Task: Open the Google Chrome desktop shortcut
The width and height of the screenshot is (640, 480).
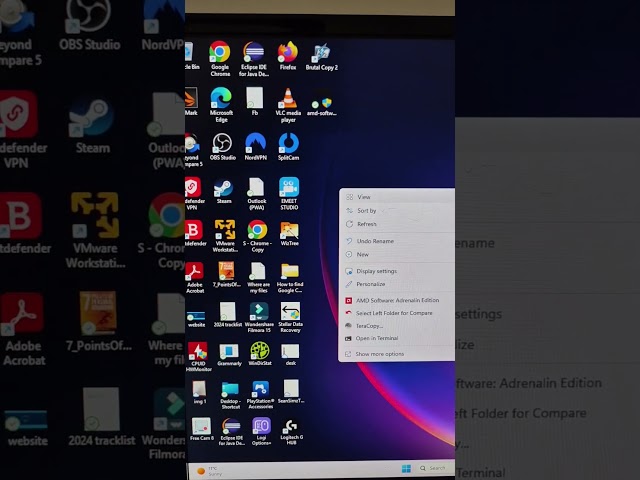Action: point(220,58)
